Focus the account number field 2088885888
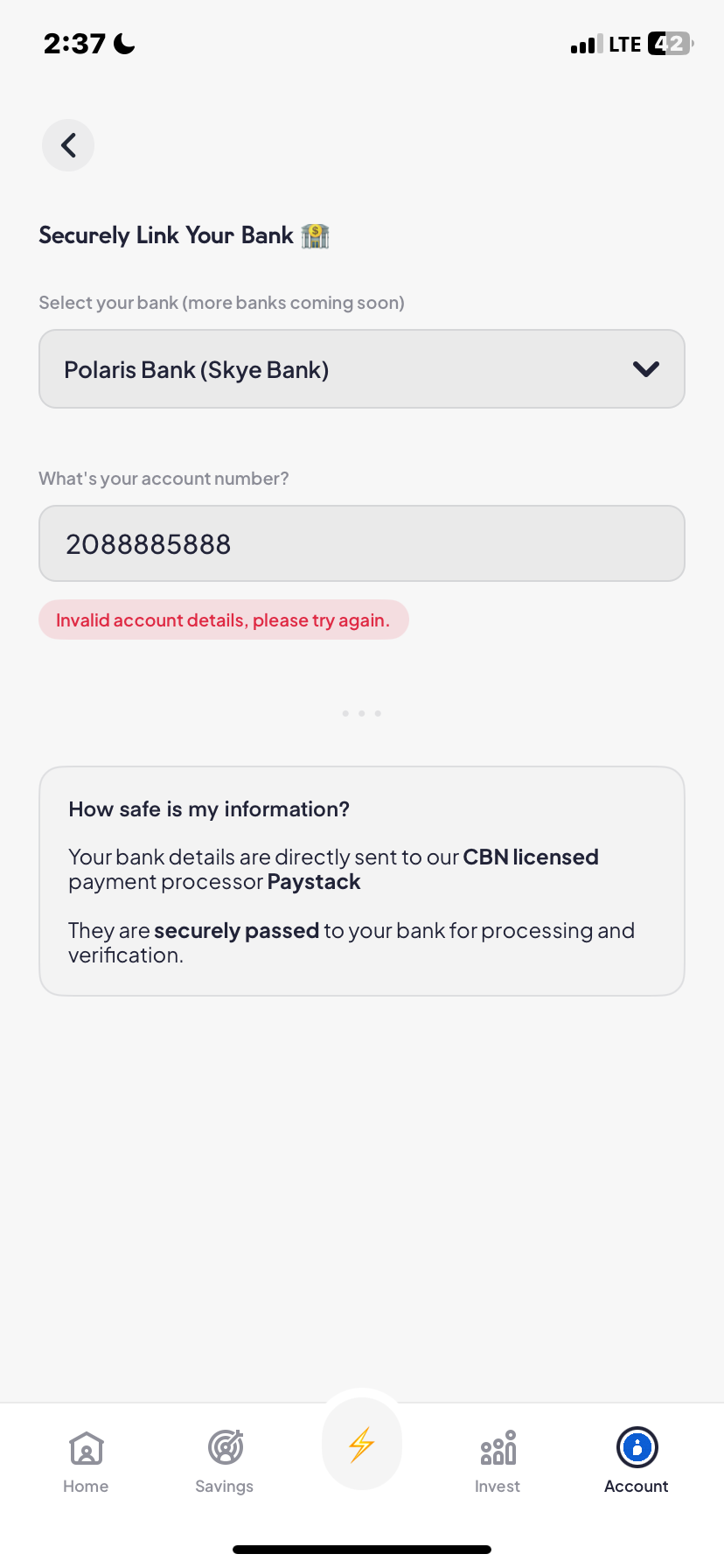 [x=361, y=543]
